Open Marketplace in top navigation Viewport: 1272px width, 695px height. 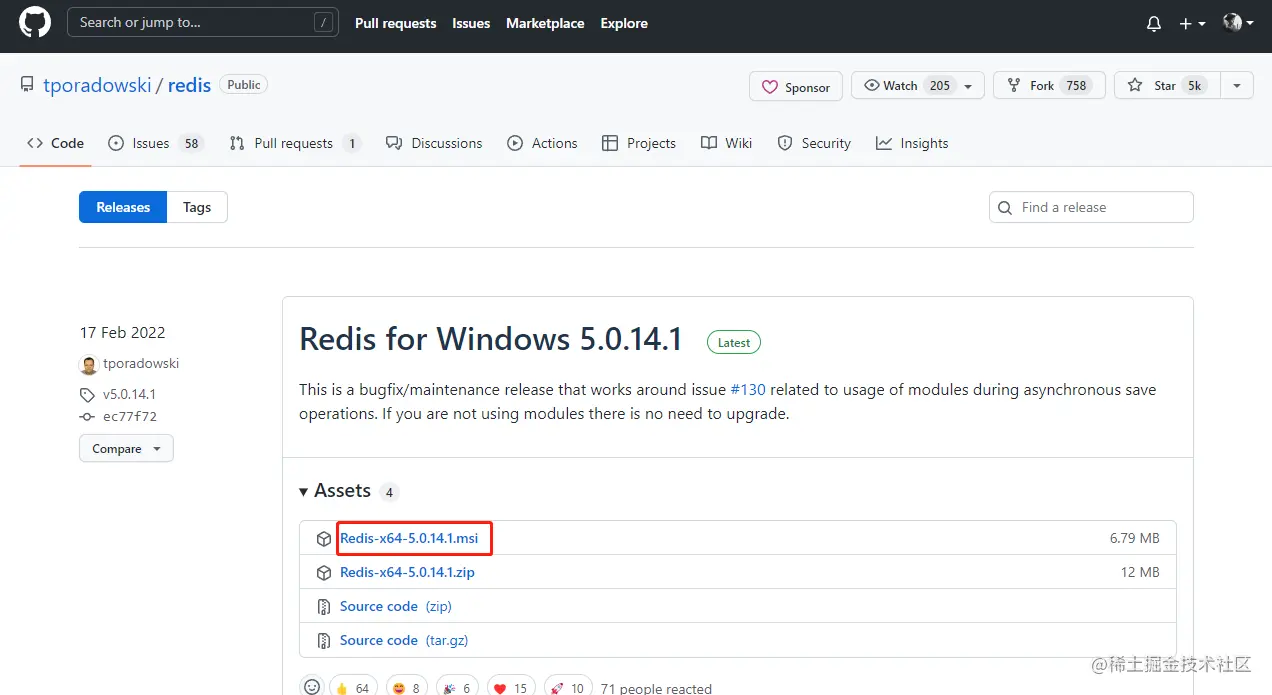click(545, 23)
